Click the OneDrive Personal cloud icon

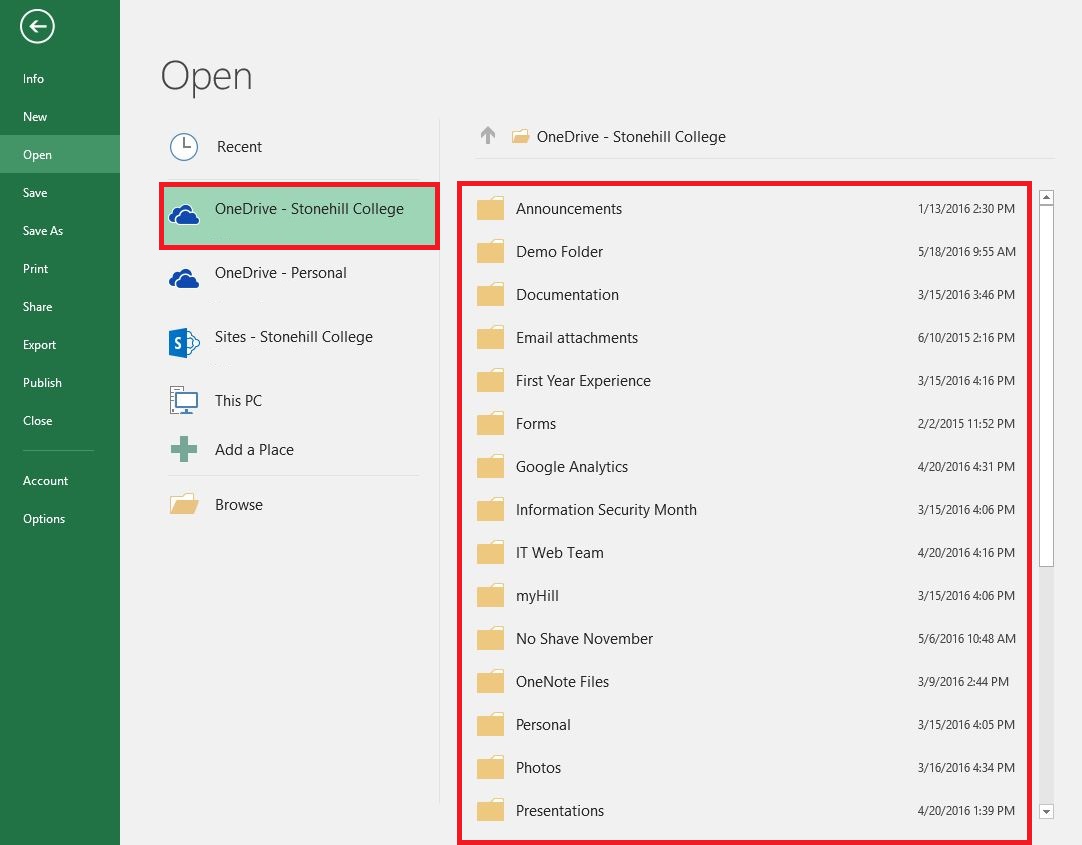[x=184, y=279]
